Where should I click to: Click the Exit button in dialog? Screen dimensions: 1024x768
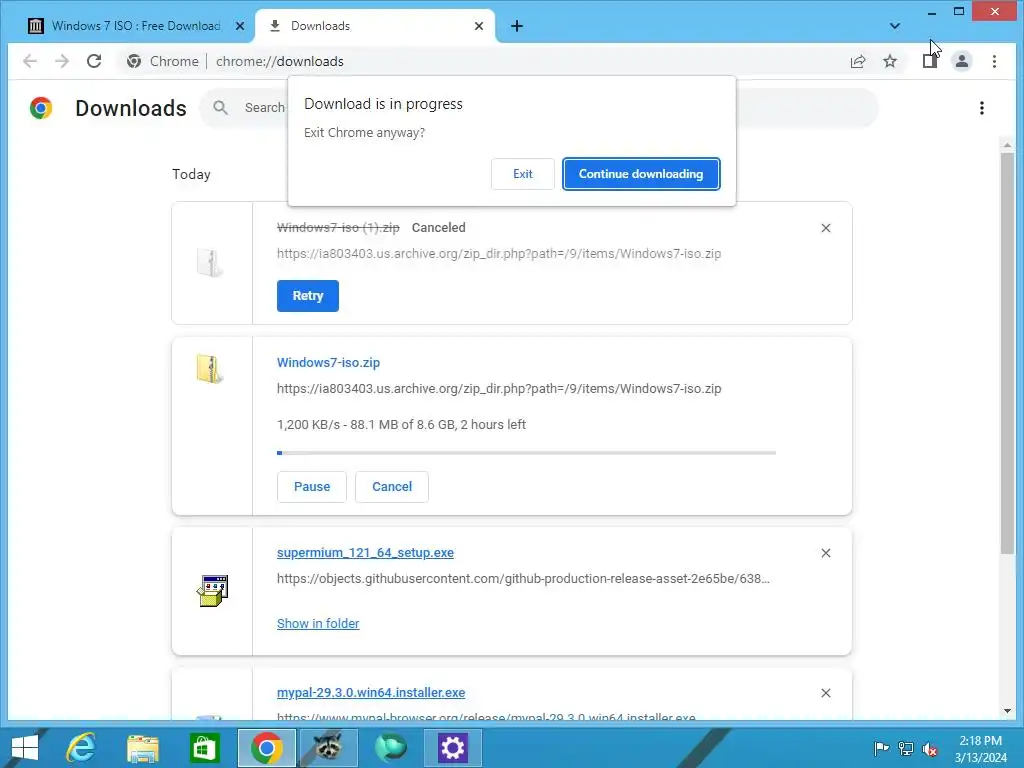[x=522, y=174]
